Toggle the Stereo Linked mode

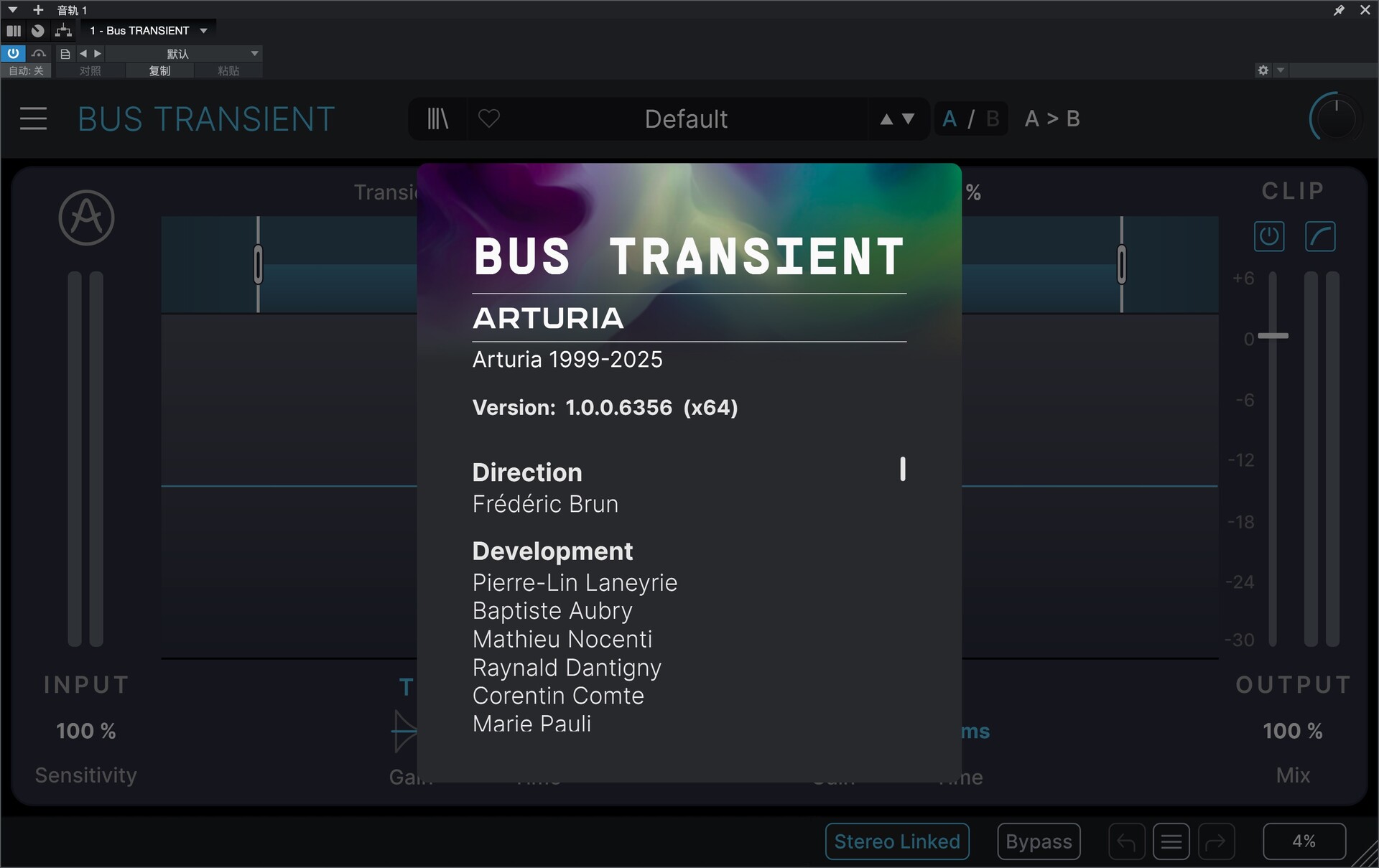897,841
